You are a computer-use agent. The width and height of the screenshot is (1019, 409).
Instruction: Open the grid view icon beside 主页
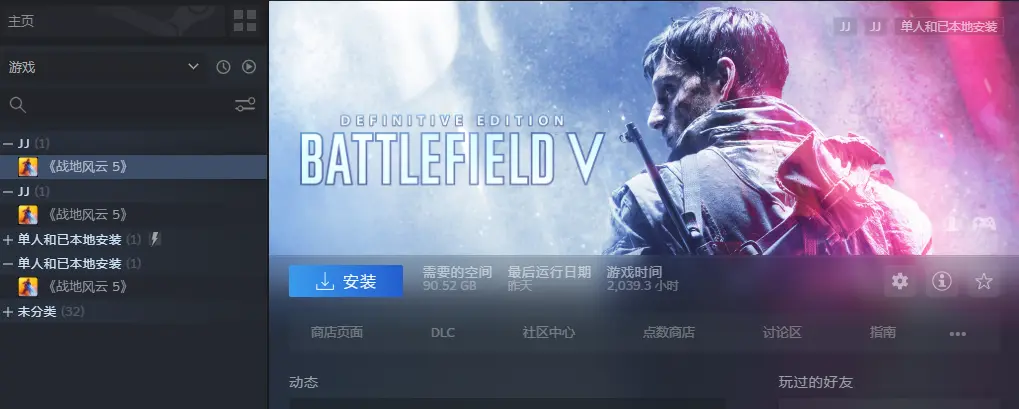tap(245, 21)
